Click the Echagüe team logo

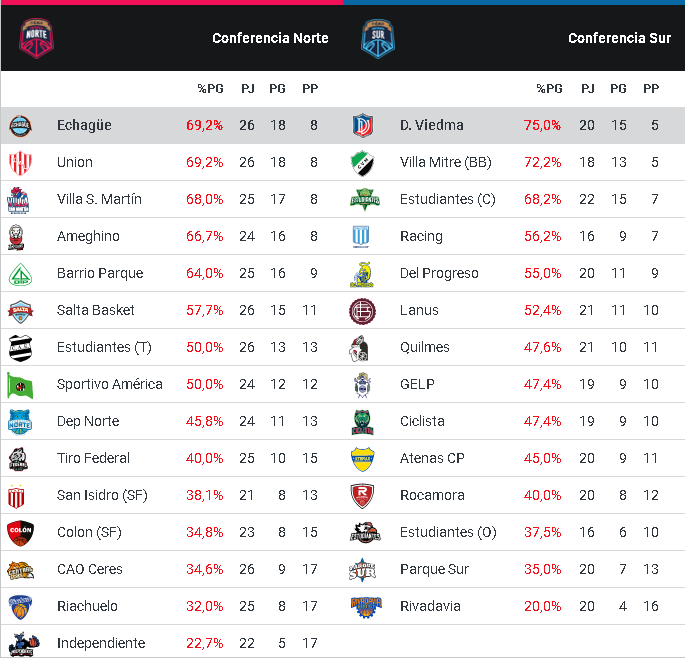click(x=21, y=126)
